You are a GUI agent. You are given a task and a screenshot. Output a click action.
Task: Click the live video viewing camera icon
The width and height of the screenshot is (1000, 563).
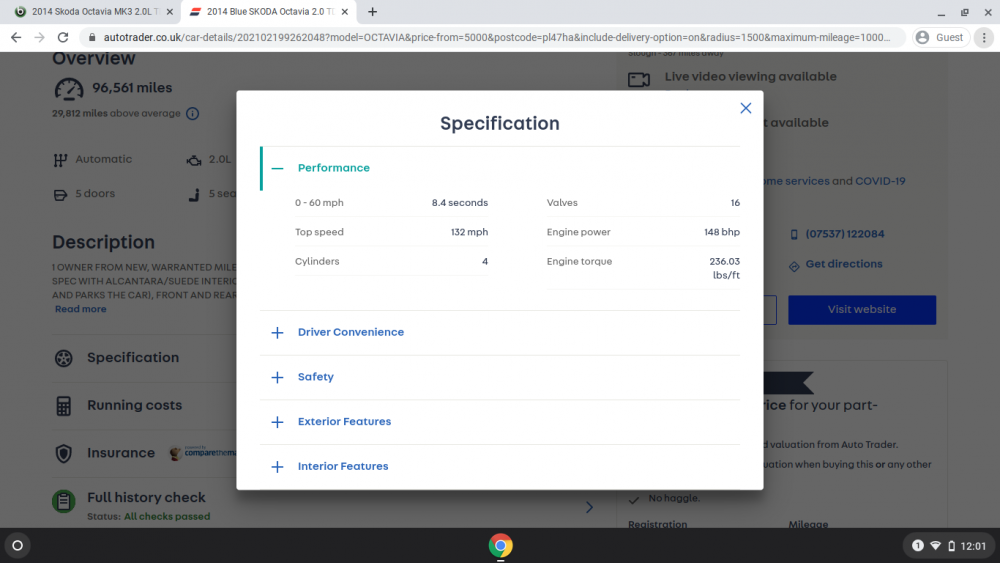point(639,80)
